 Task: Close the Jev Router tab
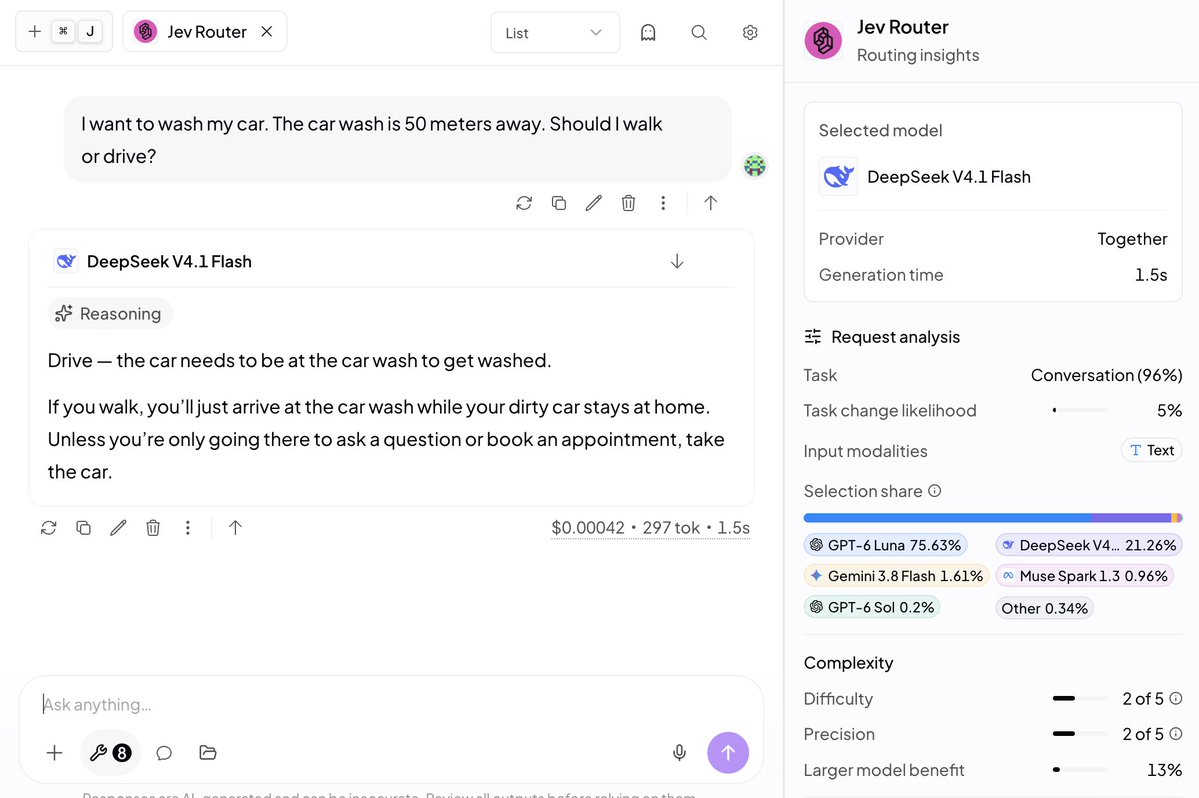(x=266, y=31)
